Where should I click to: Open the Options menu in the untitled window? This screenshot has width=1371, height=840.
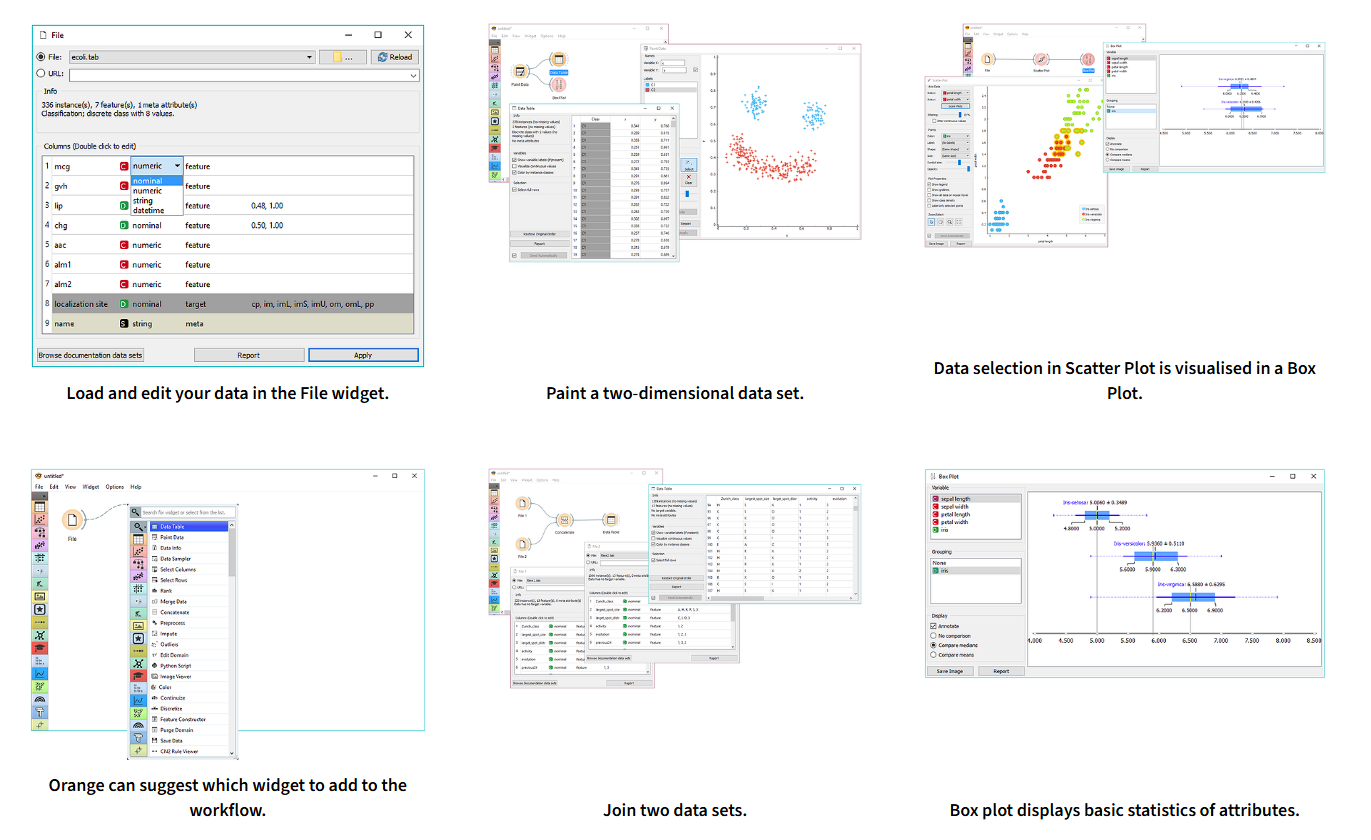pyautogui.click(x=115, y=487)
